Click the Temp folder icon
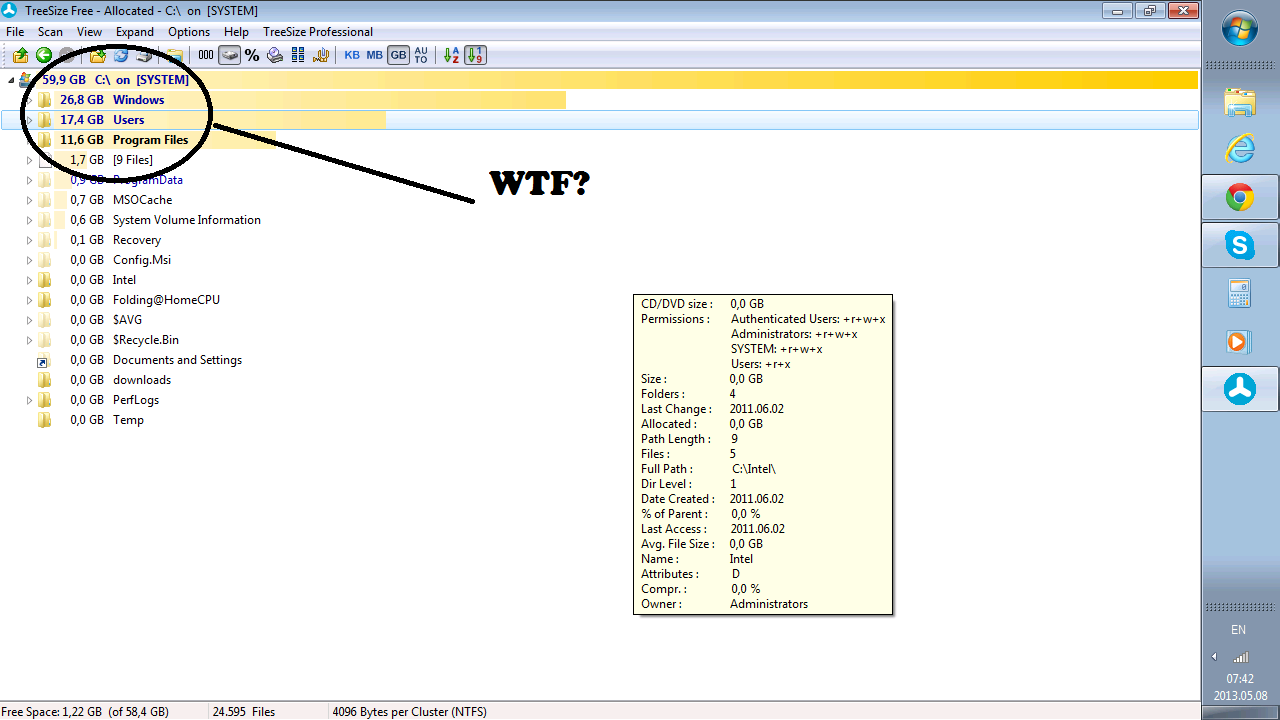The height and width of the screenshot is (720, 1280). coord(44,420)
